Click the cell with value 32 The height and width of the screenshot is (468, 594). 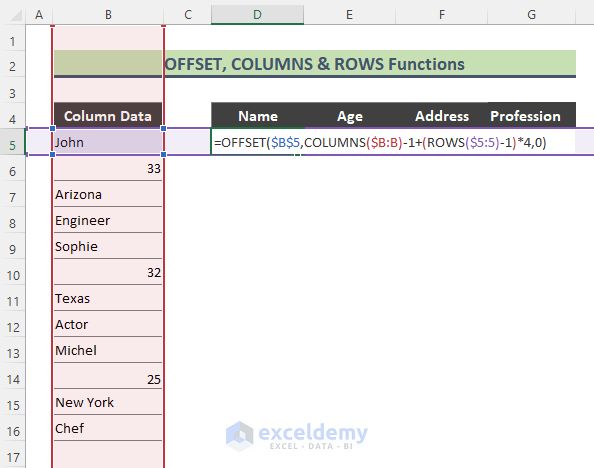click(x=108, y=272)
